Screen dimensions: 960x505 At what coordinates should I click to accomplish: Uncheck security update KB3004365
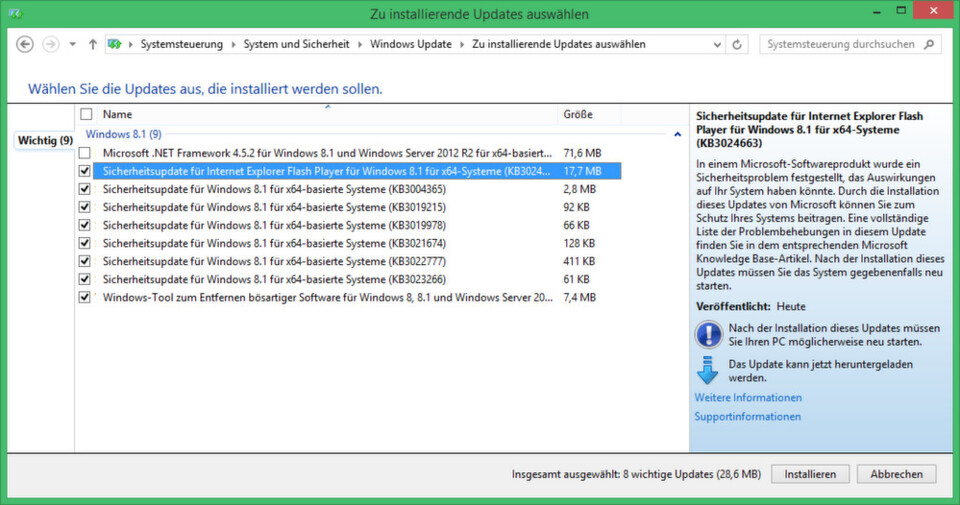pyautogui.click(x=84, y=189)
